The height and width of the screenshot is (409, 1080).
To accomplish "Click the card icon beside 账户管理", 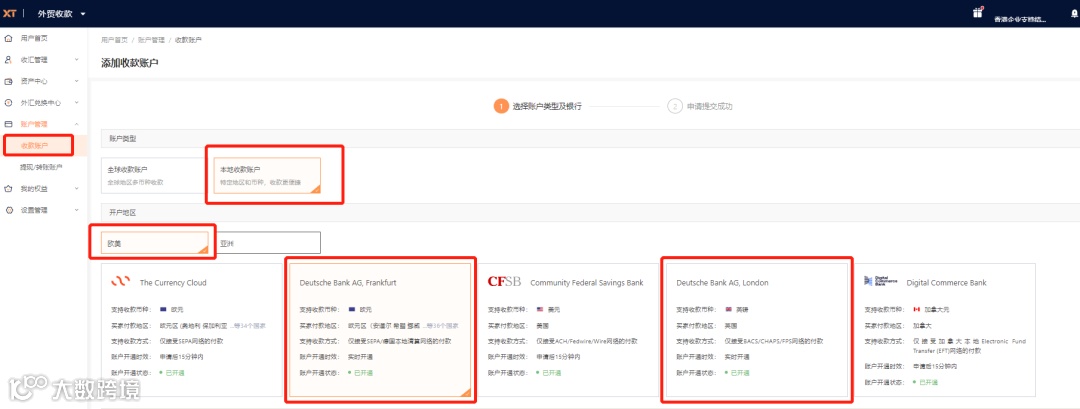I will point(8,124).
